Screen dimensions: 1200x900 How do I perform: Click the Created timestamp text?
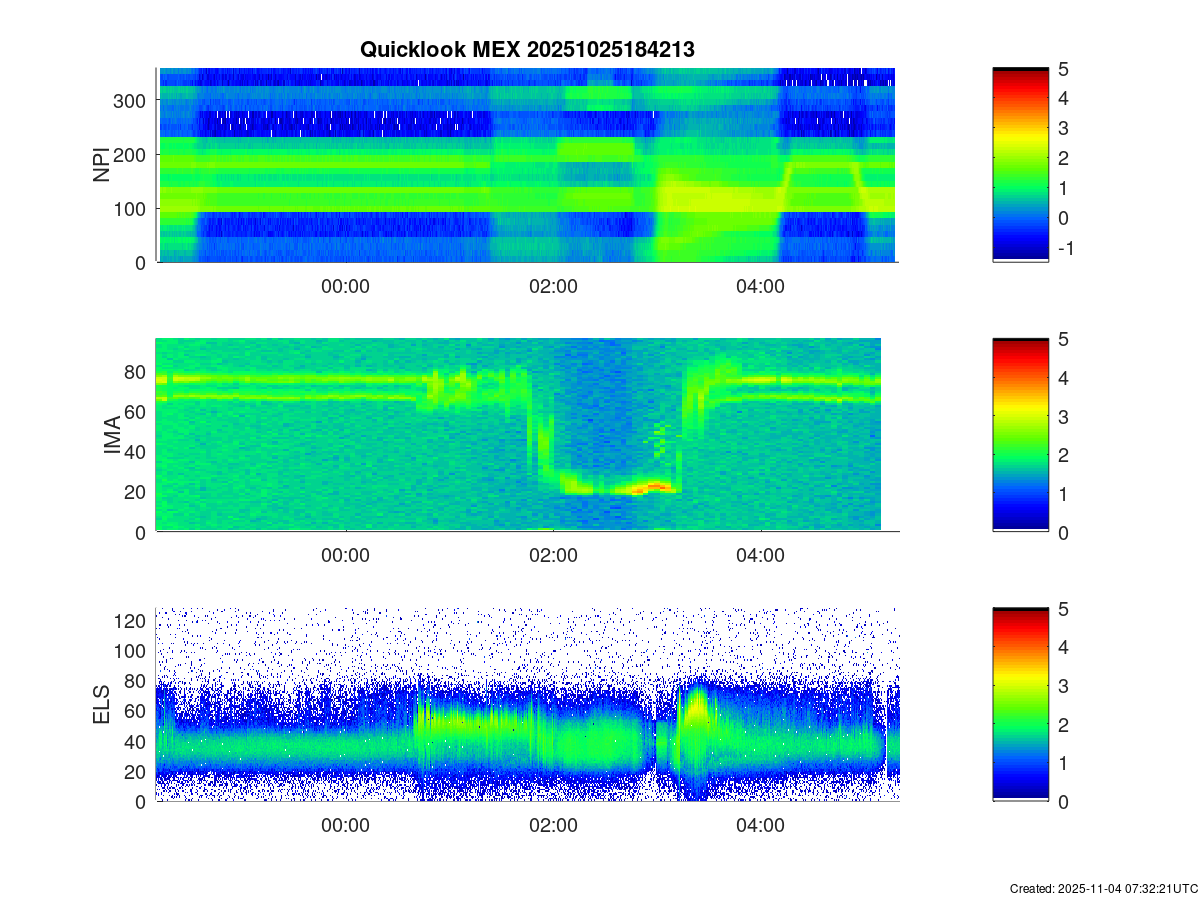1103,888
